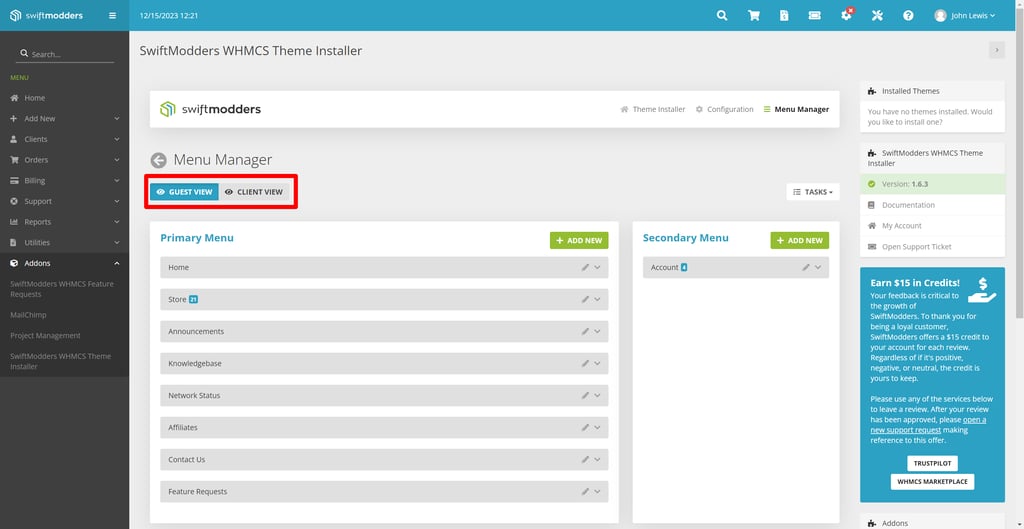Open the help question mark icon
This screenshot has width=1024, height=529.
908,16
